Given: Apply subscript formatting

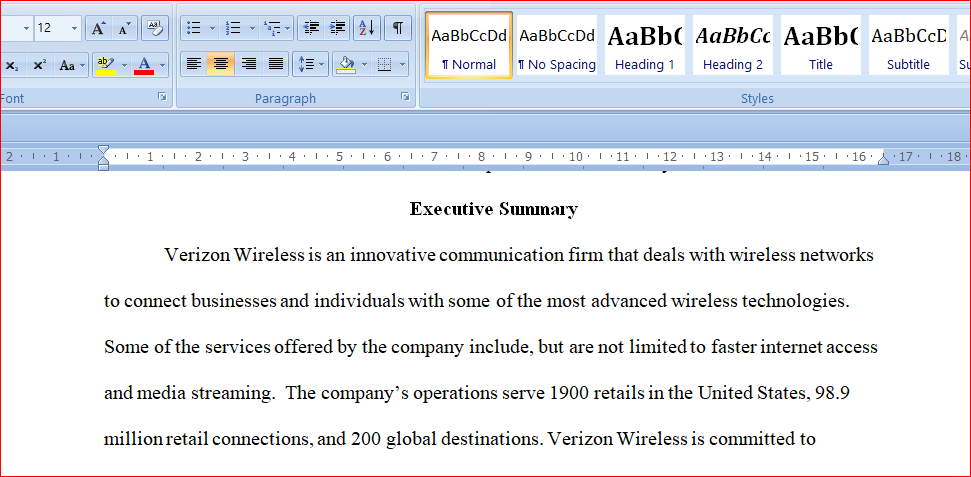Looking at the screenshot, I should click(x=12, y=65).
